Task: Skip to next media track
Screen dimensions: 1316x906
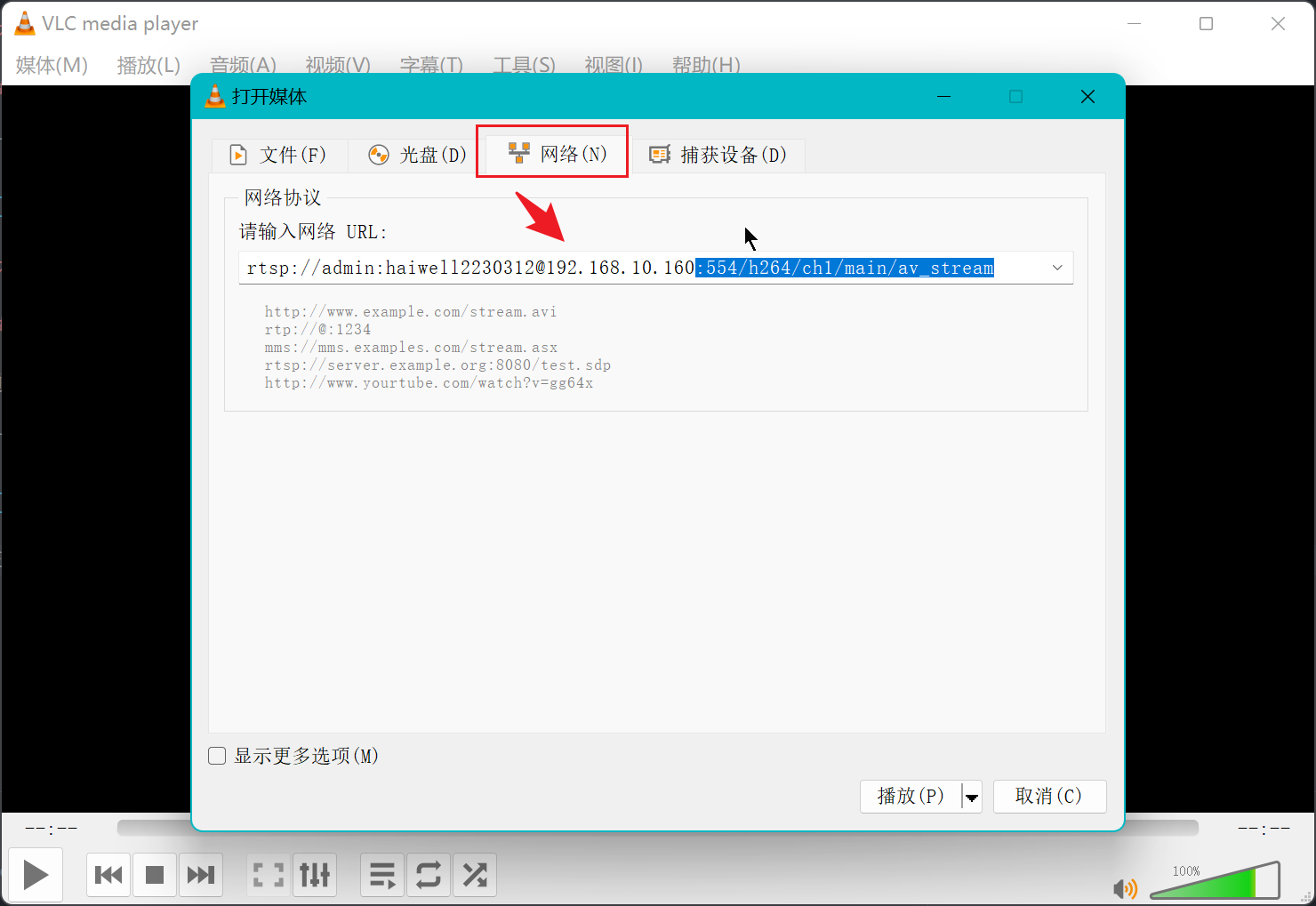Action: pos(201,875)
